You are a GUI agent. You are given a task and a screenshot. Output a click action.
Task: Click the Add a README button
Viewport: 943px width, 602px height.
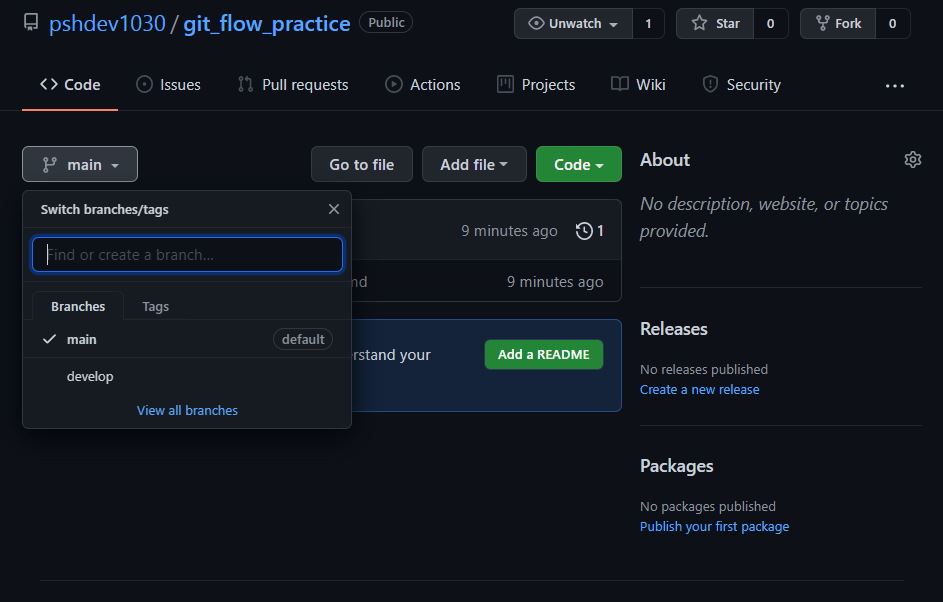pos(544,355)
